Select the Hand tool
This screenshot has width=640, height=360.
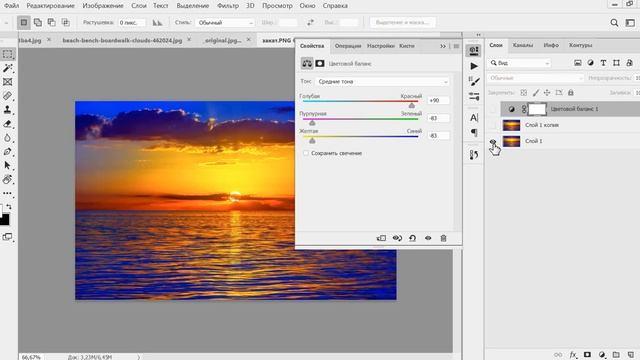[7, 179]
